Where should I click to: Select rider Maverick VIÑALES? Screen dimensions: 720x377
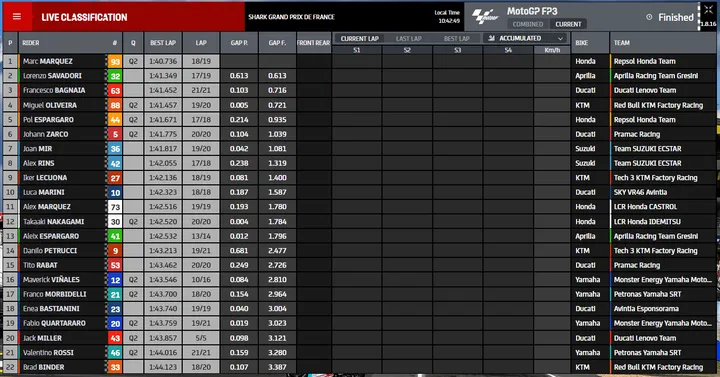pos(51,279)
